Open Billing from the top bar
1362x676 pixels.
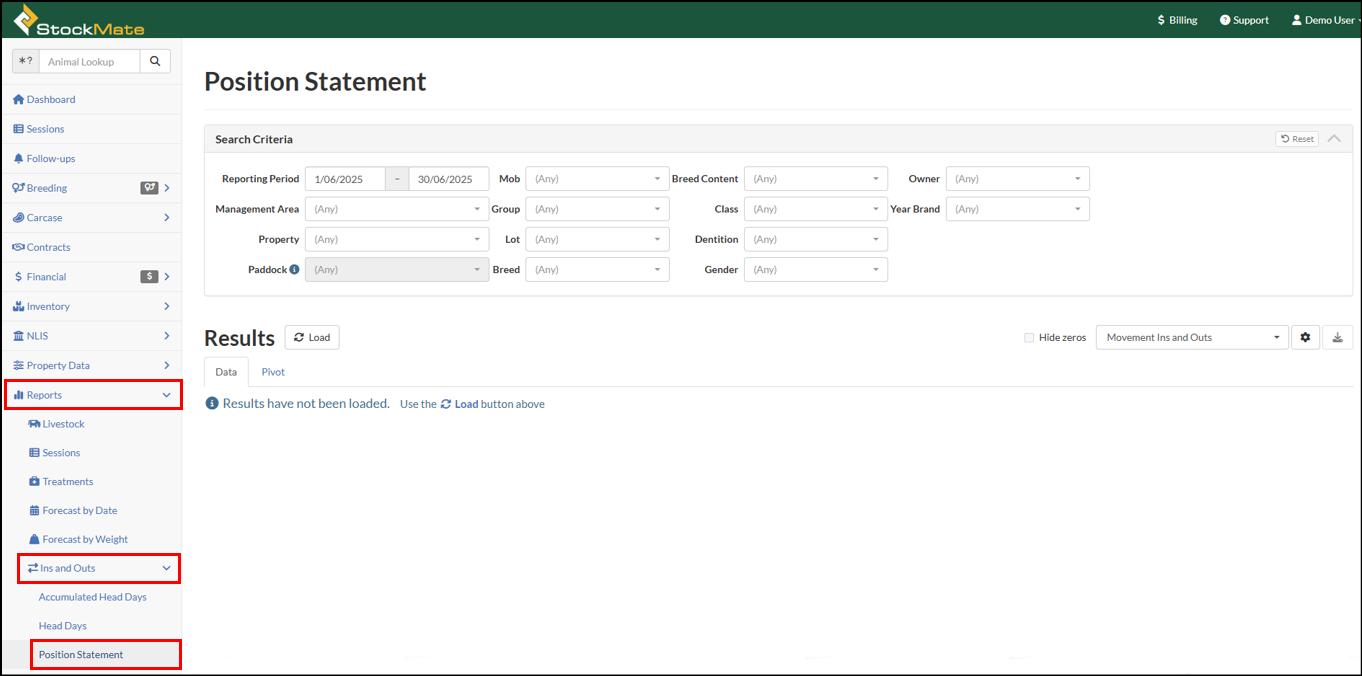(1176, 20)
